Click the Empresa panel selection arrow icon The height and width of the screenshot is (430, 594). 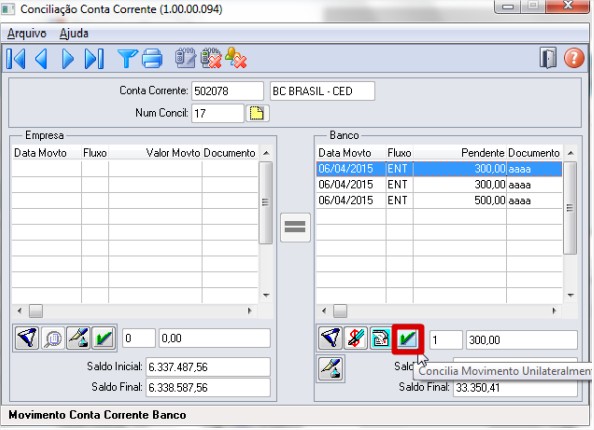point(27,338)
